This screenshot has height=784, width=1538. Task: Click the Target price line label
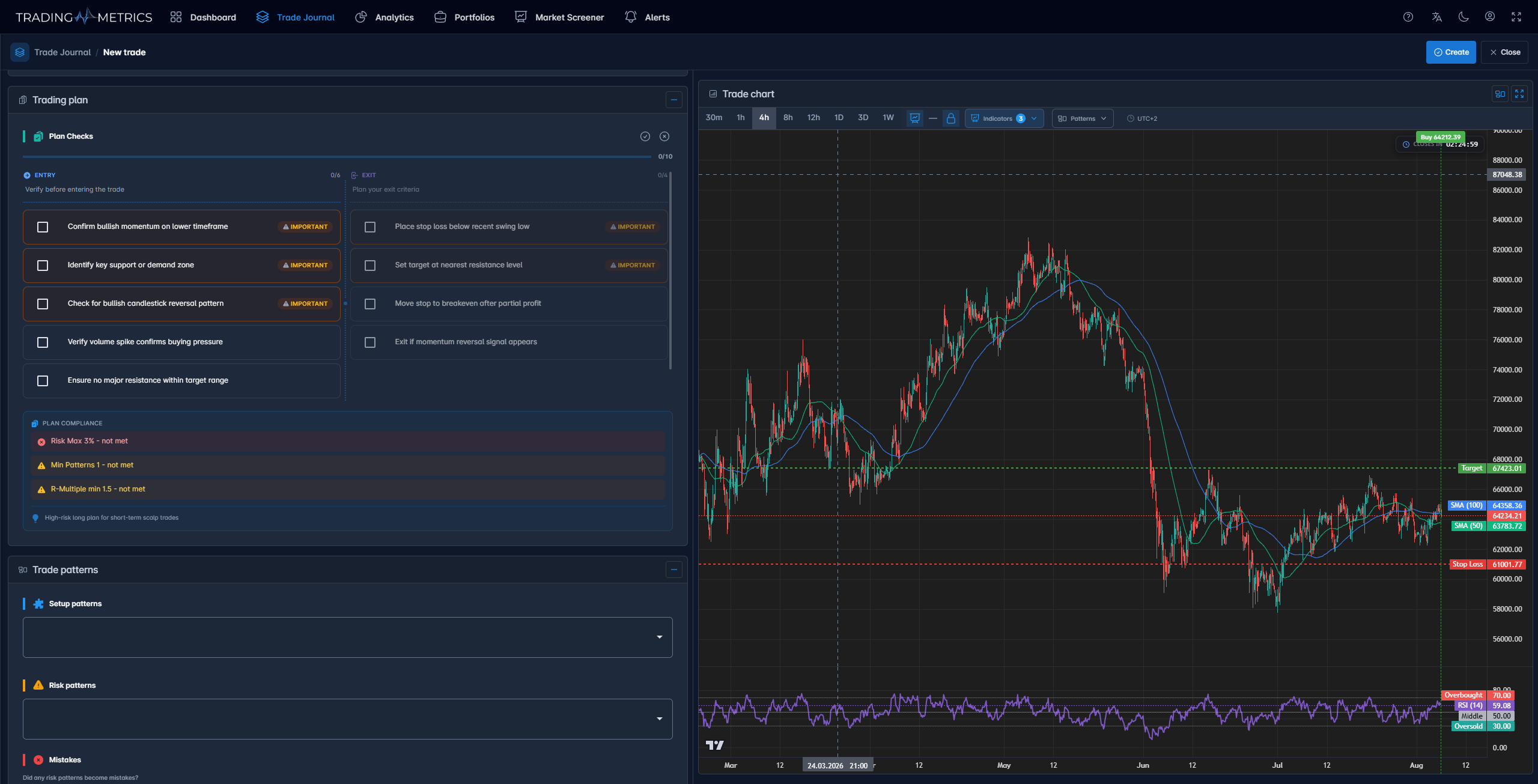(1472, 468)
